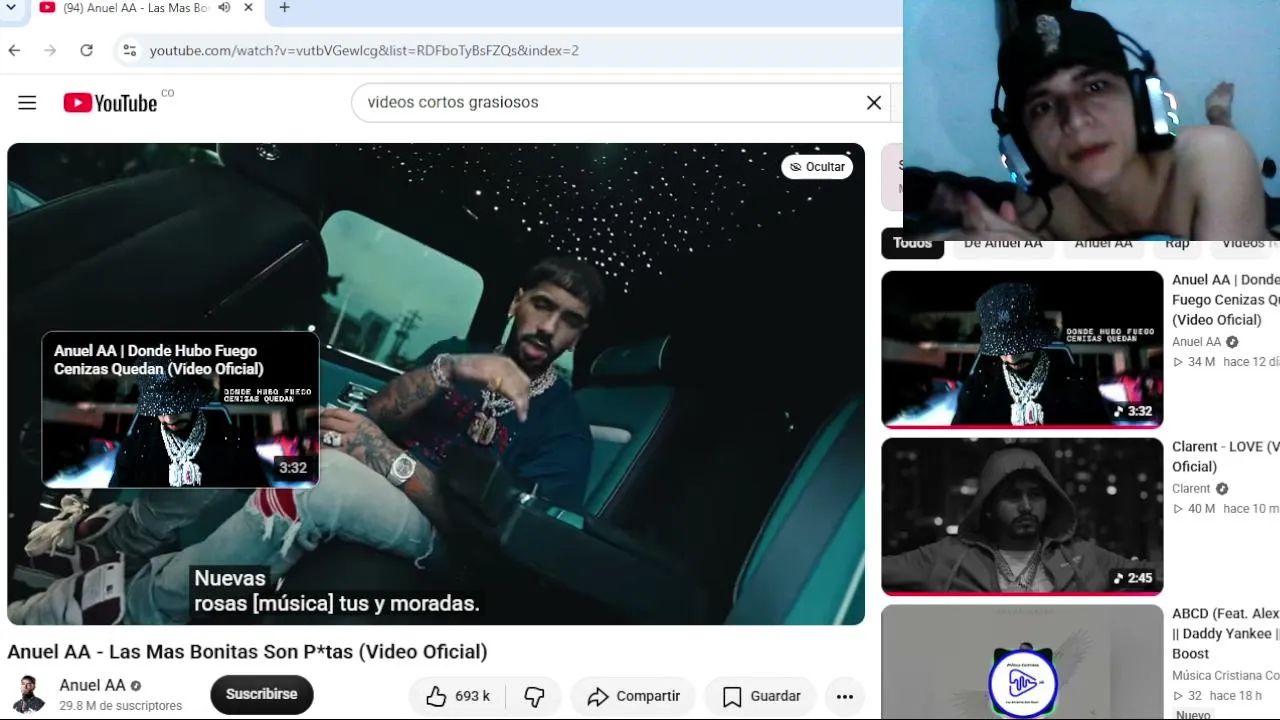The width and height of the screenshot is (1280, 720).
Task: Dislike the video
Action: [535, 696]
